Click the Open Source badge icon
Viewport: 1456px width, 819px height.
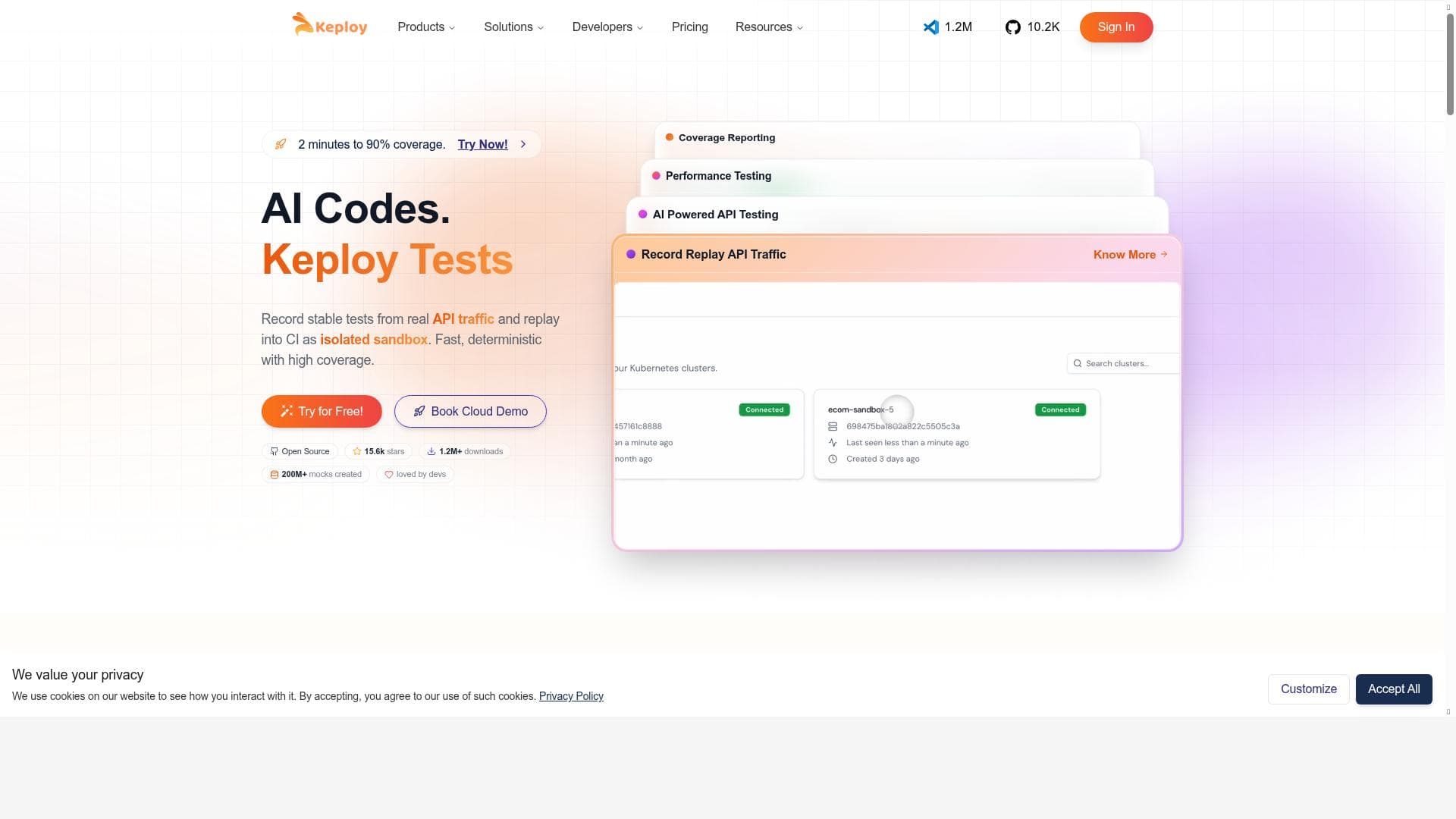coord(274,451)
